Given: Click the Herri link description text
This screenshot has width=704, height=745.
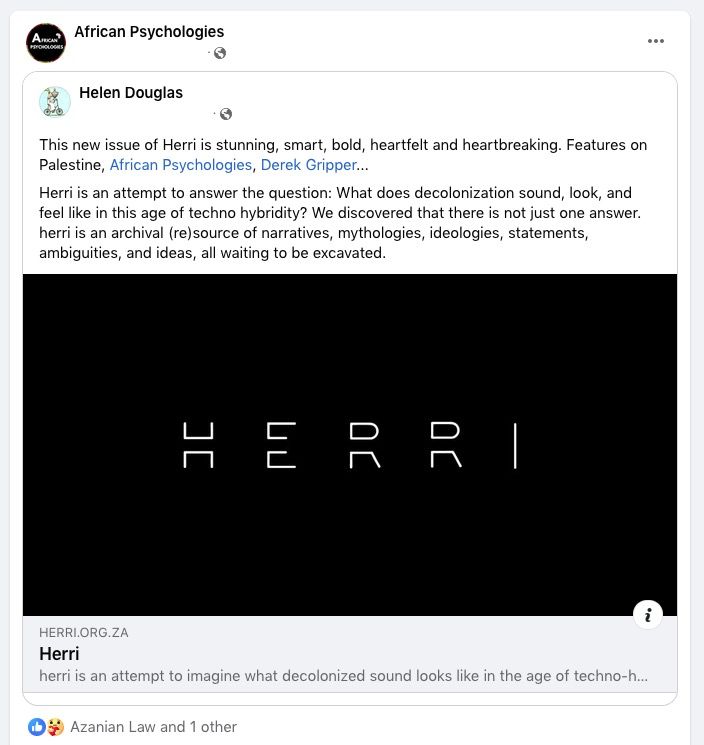Looking at the screenshot, I should pos(343,677).
